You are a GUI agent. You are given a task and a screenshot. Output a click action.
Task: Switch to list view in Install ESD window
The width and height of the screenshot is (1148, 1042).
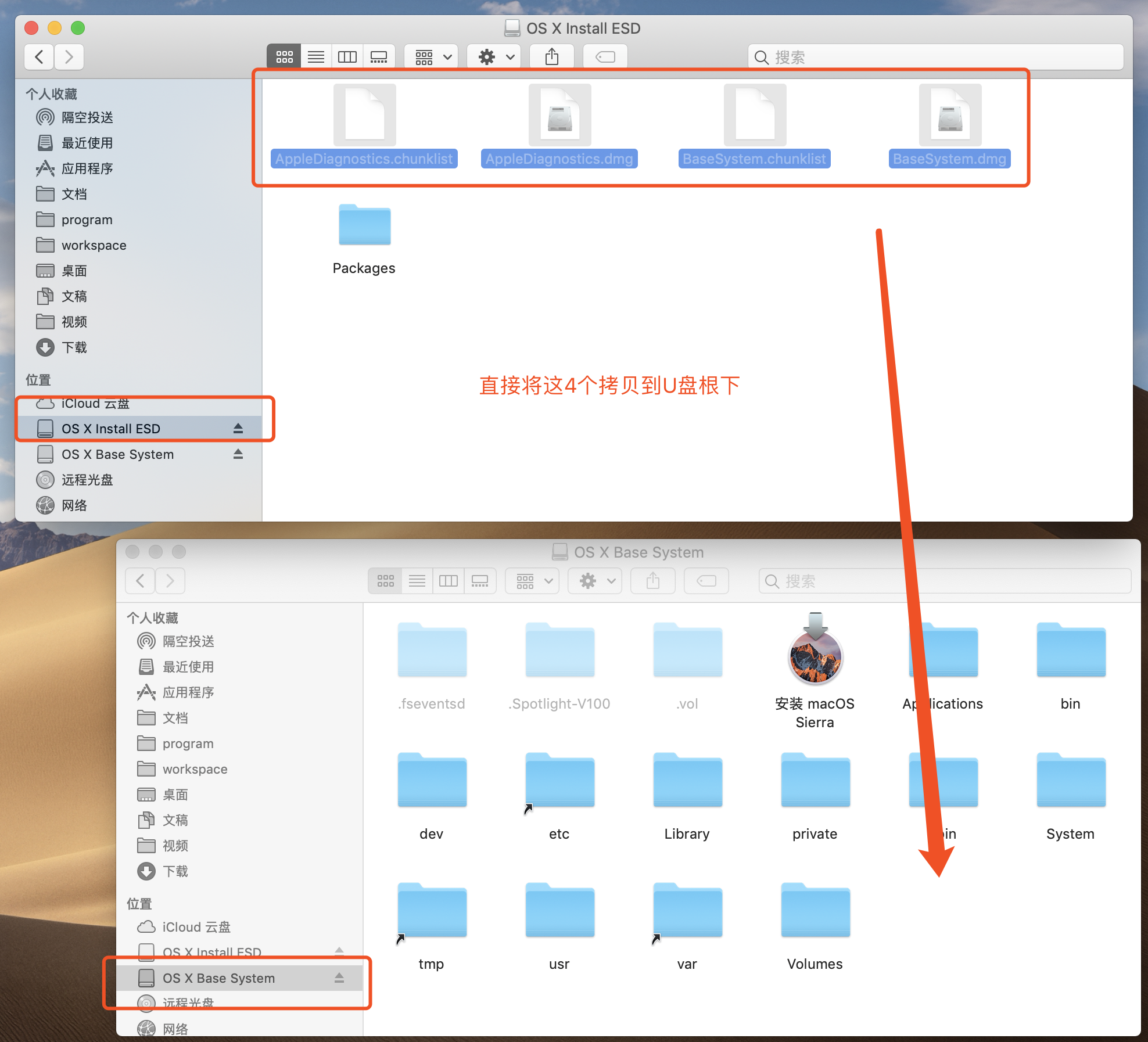[x=316, y=57]
